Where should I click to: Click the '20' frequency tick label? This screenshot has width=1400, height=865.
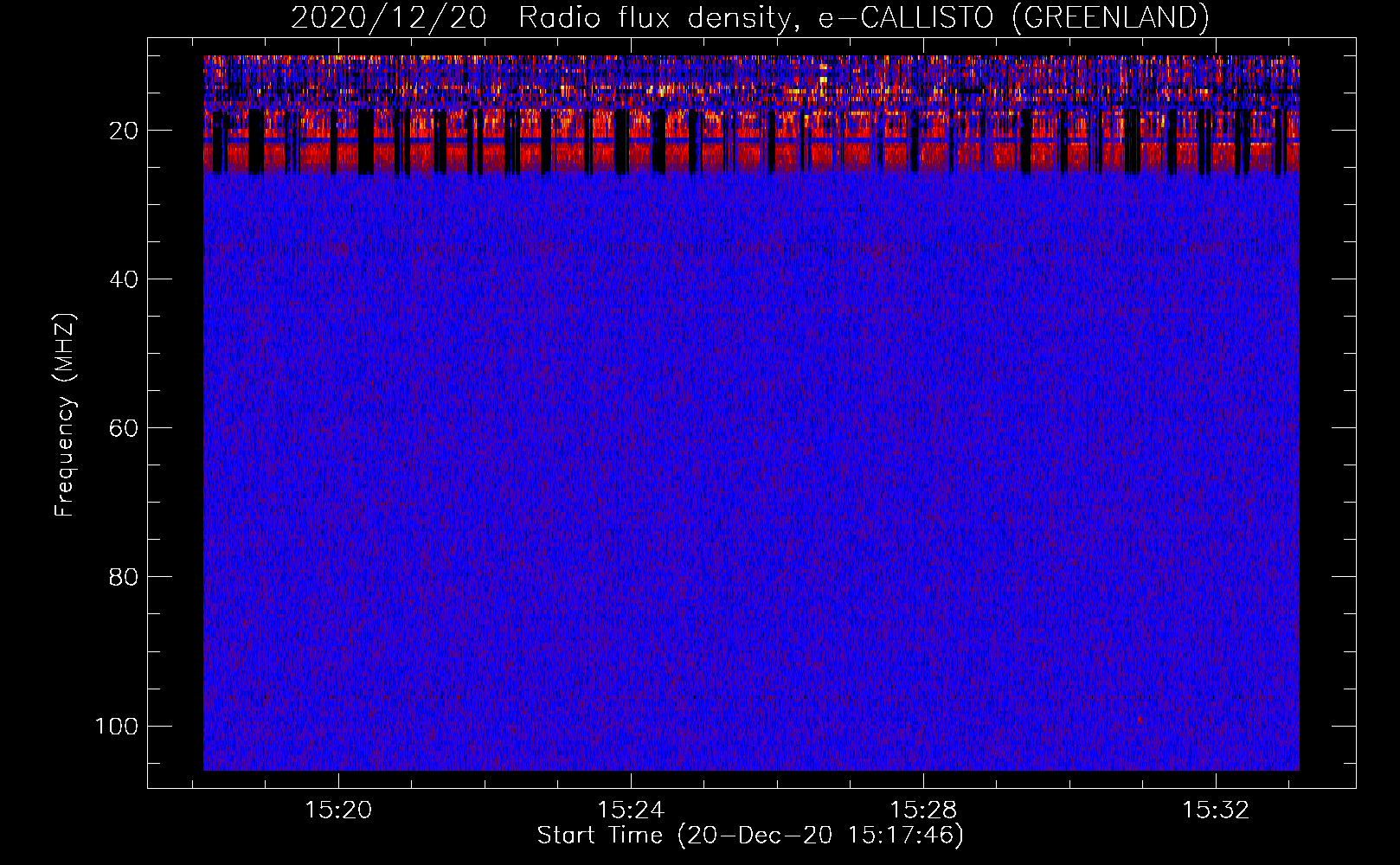pyautogui.click(x=124, y=131)
